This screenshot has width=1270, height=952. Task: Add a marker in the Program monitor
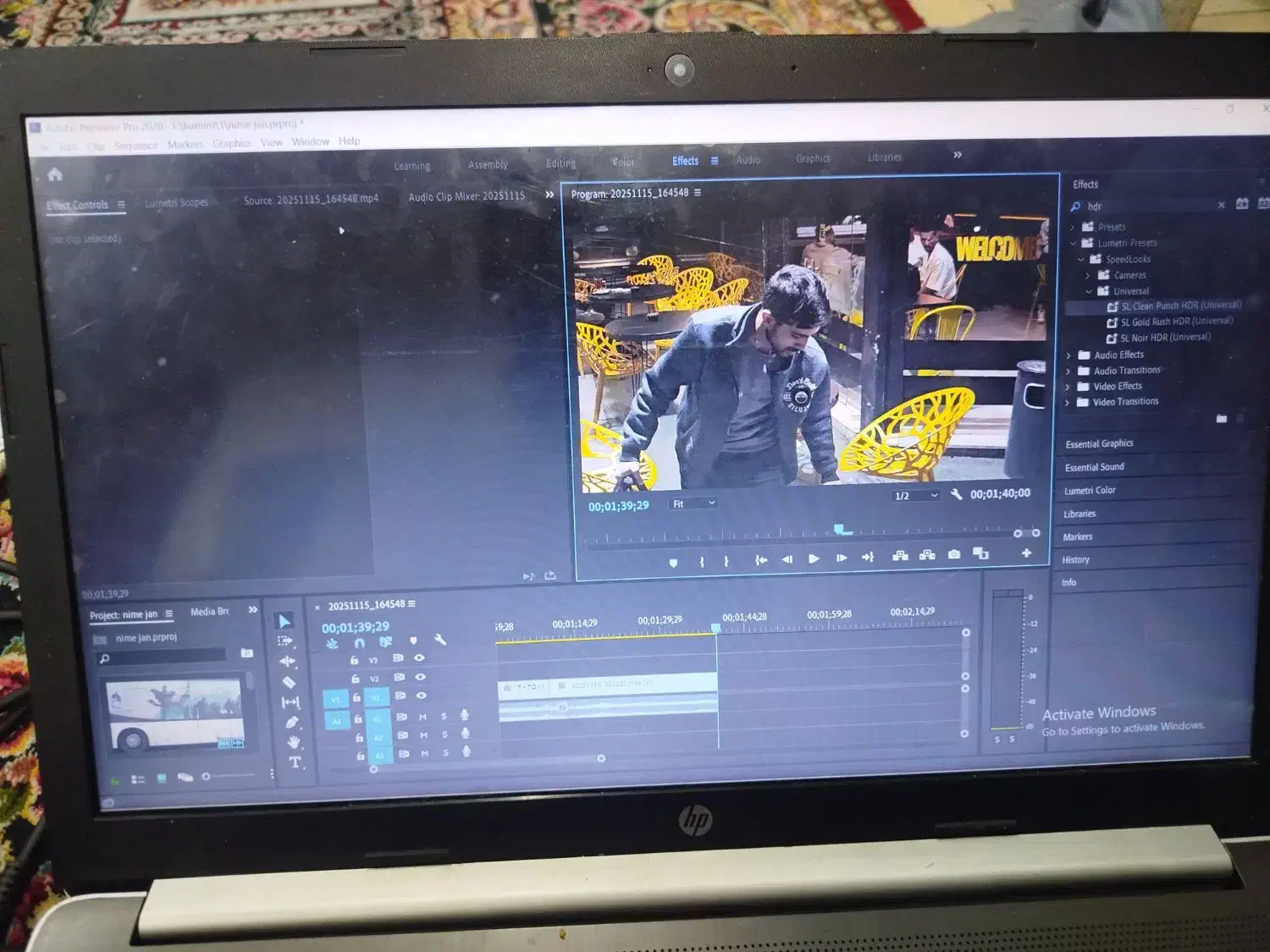[x=673, y=562]
